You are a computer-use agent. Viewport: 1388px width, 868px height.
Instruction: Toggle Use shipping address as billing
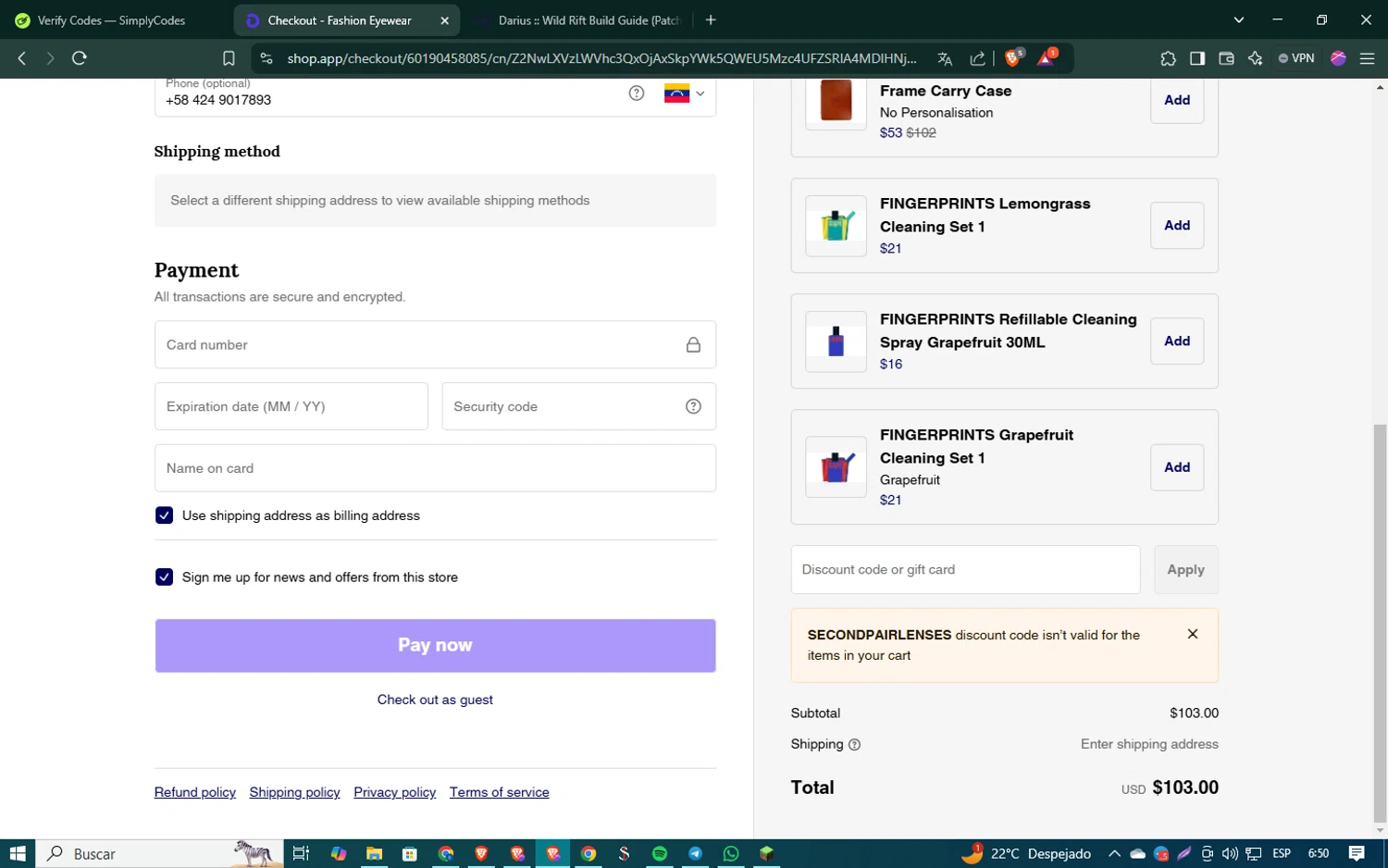tap(164, 515)
